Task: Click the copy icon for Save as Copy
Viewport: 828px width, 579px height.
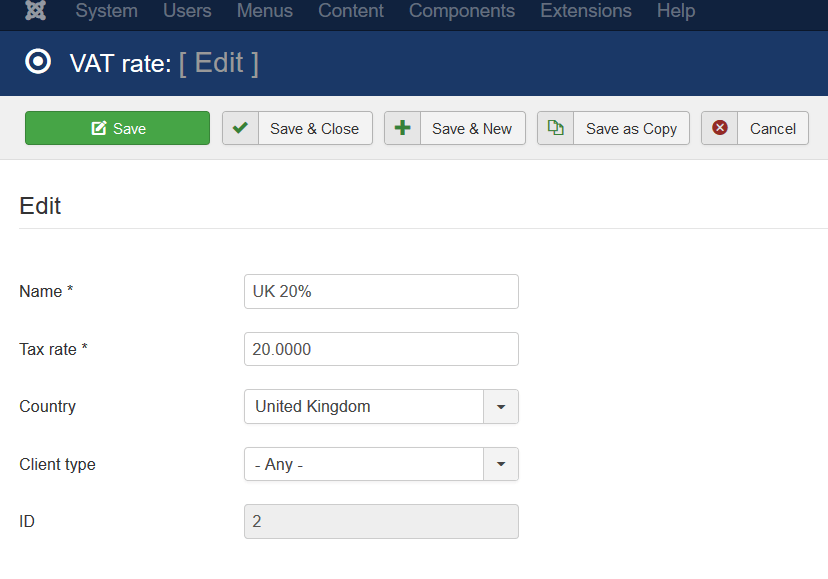Action: click(556, 127)
